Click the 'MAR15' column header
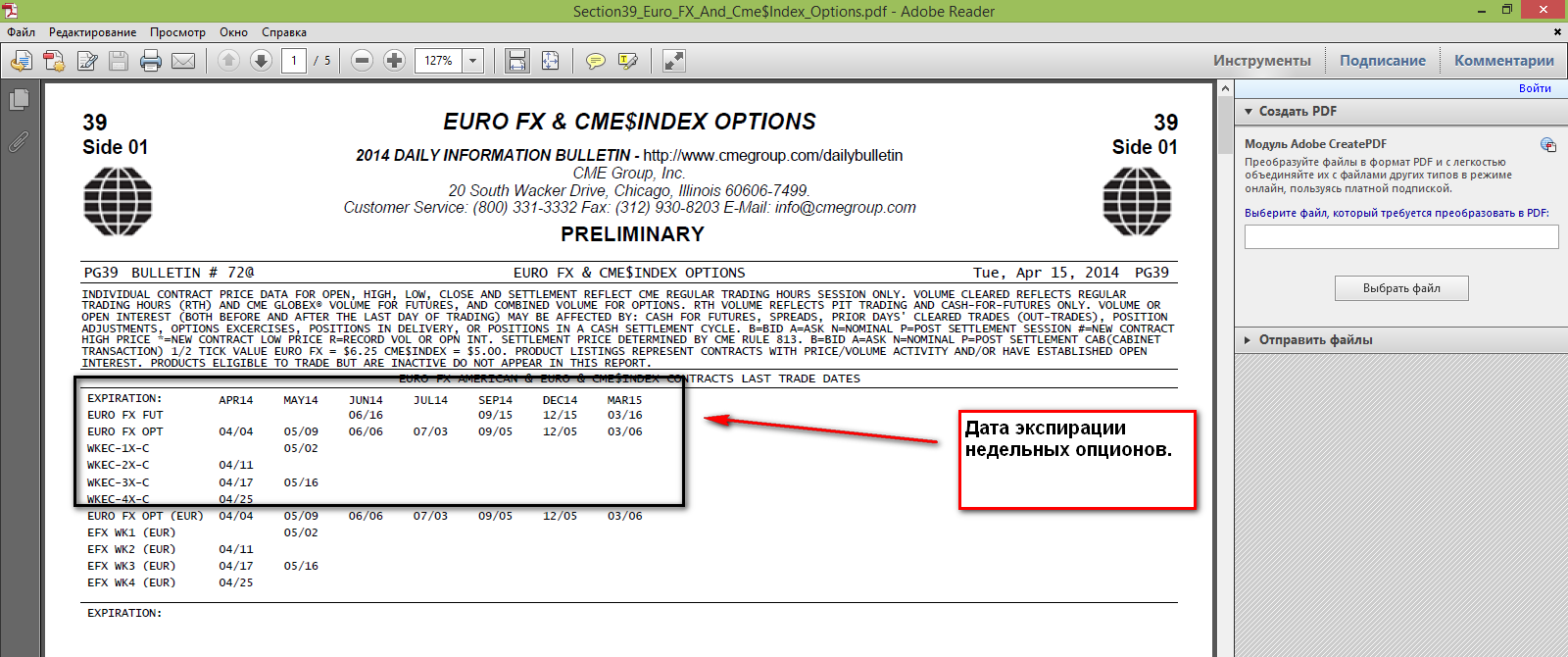The height and width of the screenshot is (657, 1568). pyautogui.click(x=624, y=400)
